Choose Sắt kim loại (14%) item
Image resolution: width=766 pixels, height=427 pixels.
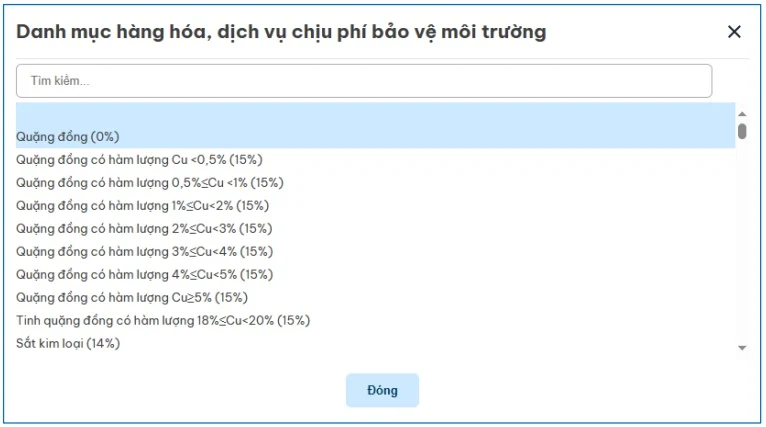click(68, 343)
